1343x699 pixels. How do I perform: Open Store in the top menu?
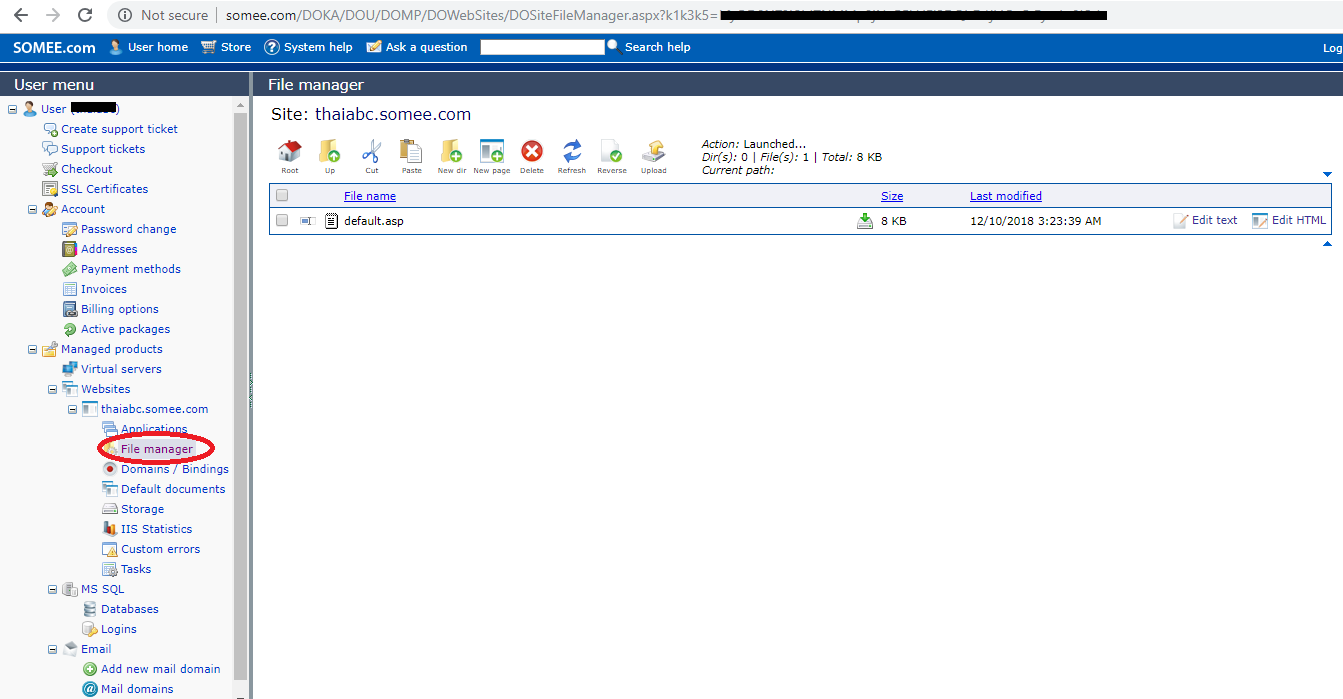tap(226, 47)
